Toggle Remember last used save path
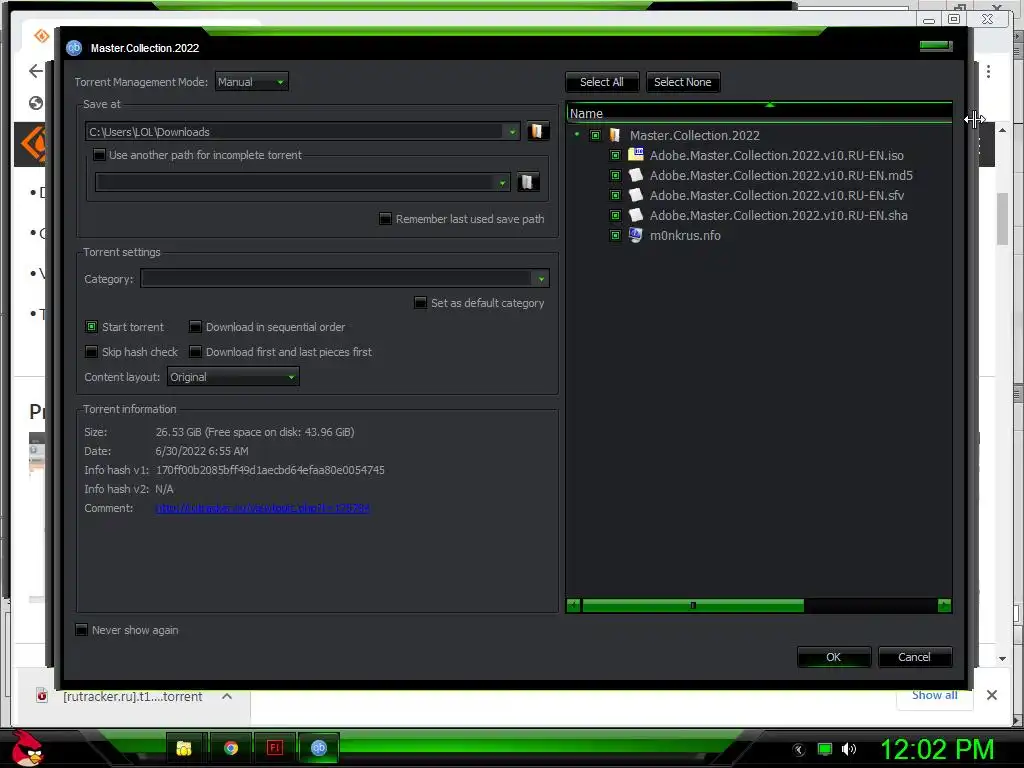 point(385,219)
